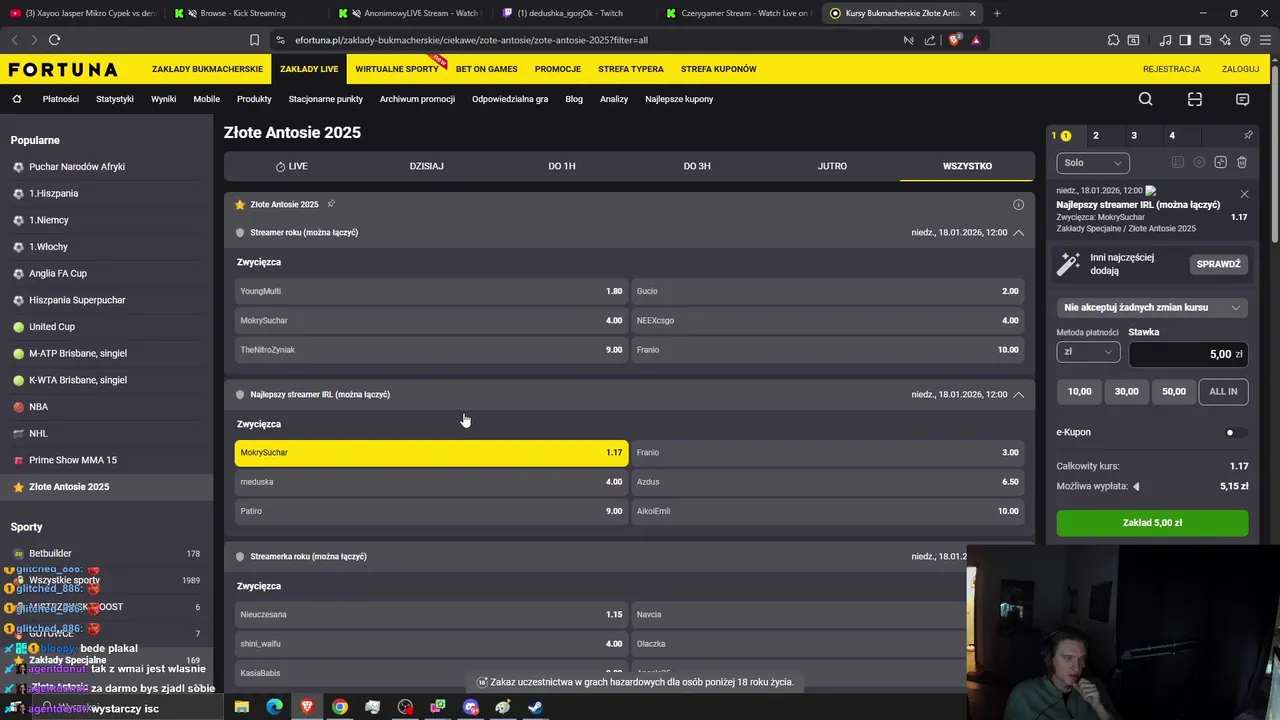Toggle the browser sidebar panel icon

pyautogui.click(x=1185, y=40)
